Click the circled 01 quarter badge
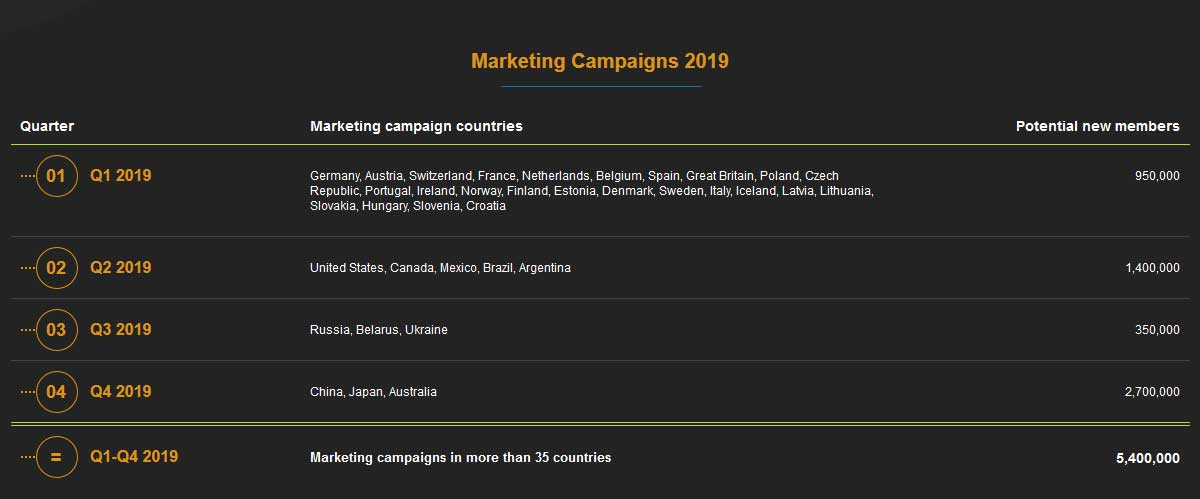Screen dimensions: 1200x499 [x=56, y=176]
